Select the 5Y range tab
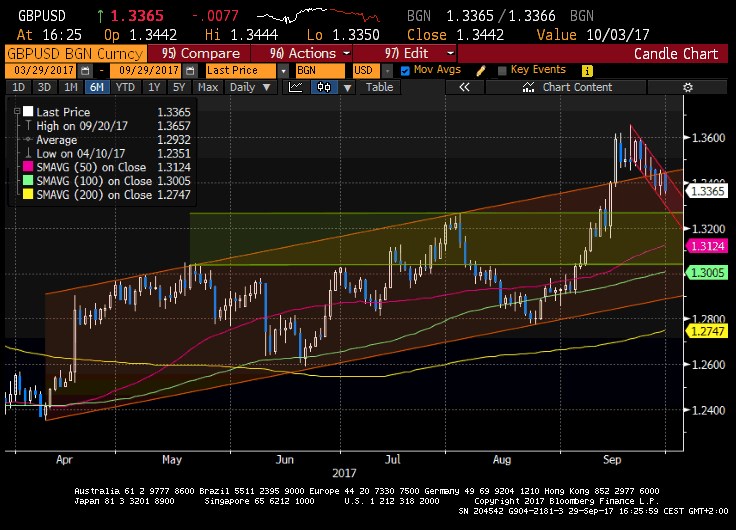The width and height of the screenshot is (736, 530). pyautogui.click(x=179, y=87)
